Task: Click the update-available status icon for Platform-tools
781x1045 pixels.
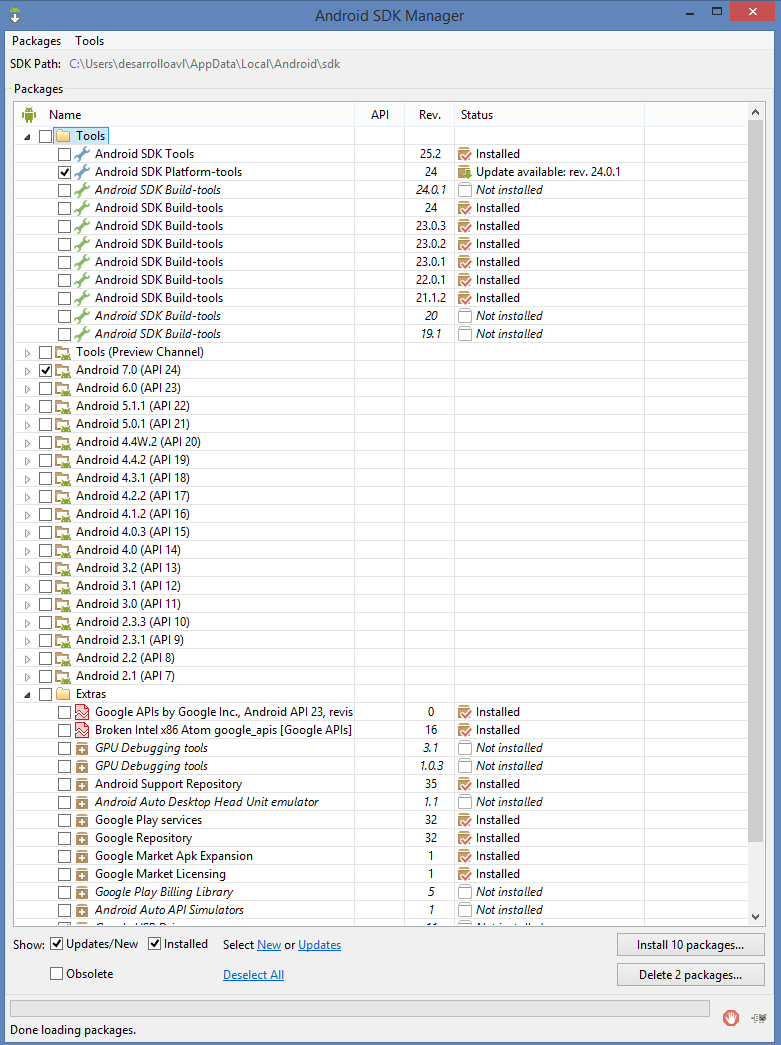Action: point(465,172)
